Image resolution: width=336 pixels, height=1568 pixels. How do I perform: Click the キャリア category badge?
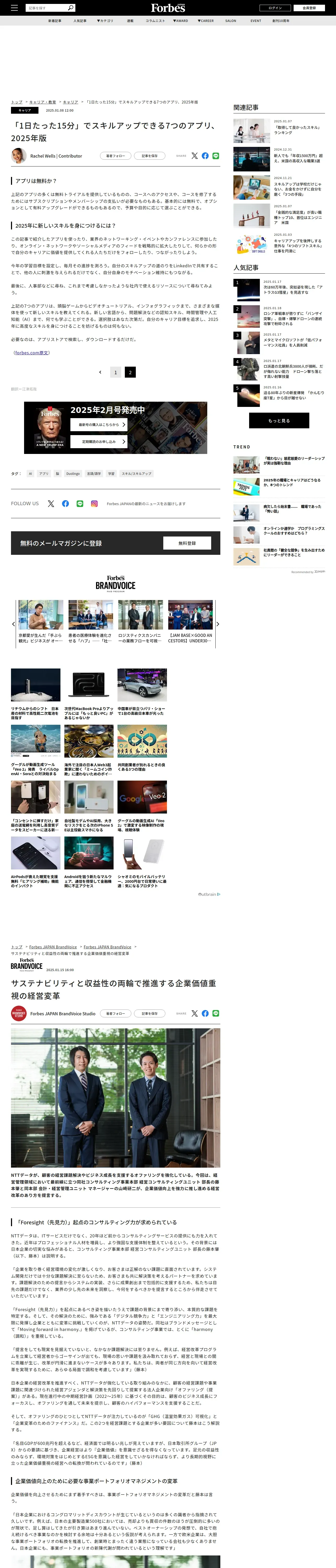tap(24, 110)
